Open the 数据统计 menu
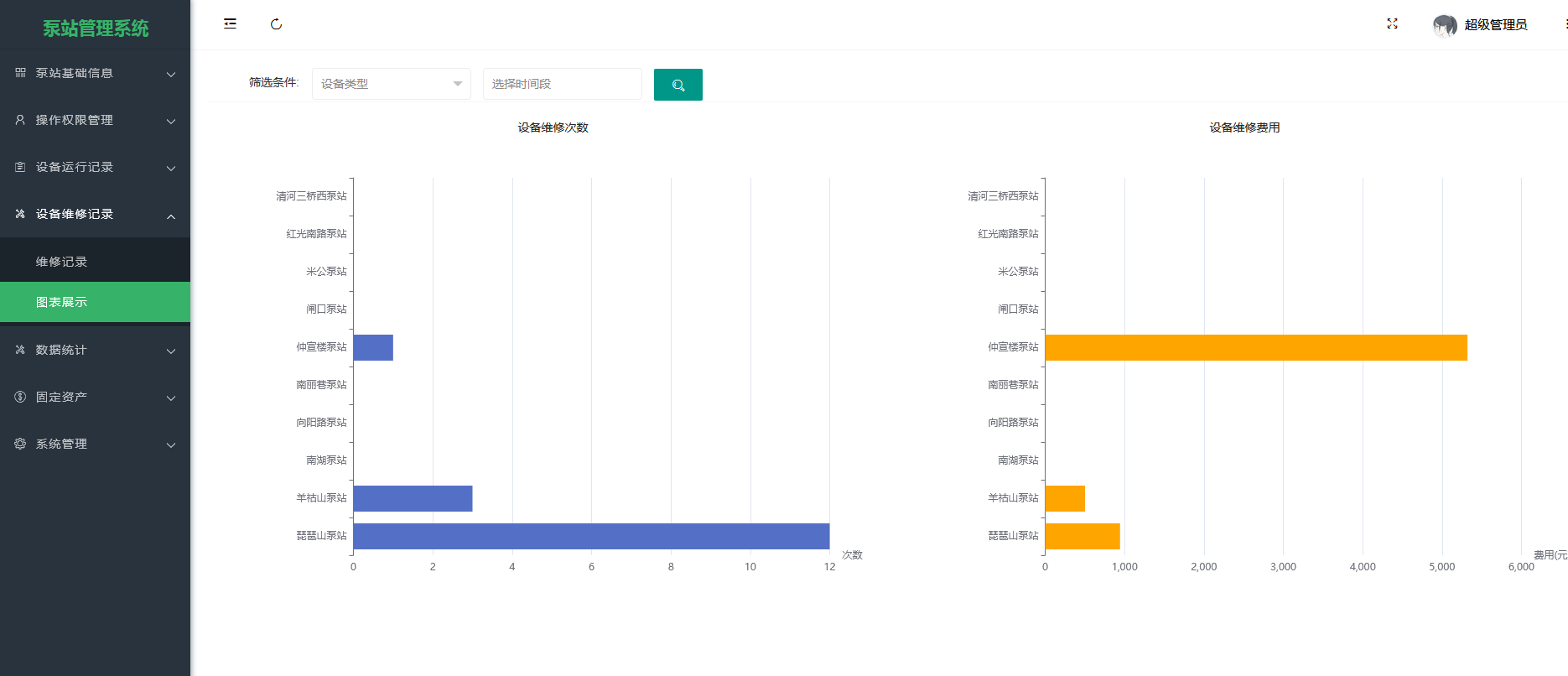The height and width of the screenshot is (676, 1568). click(95, 350)
